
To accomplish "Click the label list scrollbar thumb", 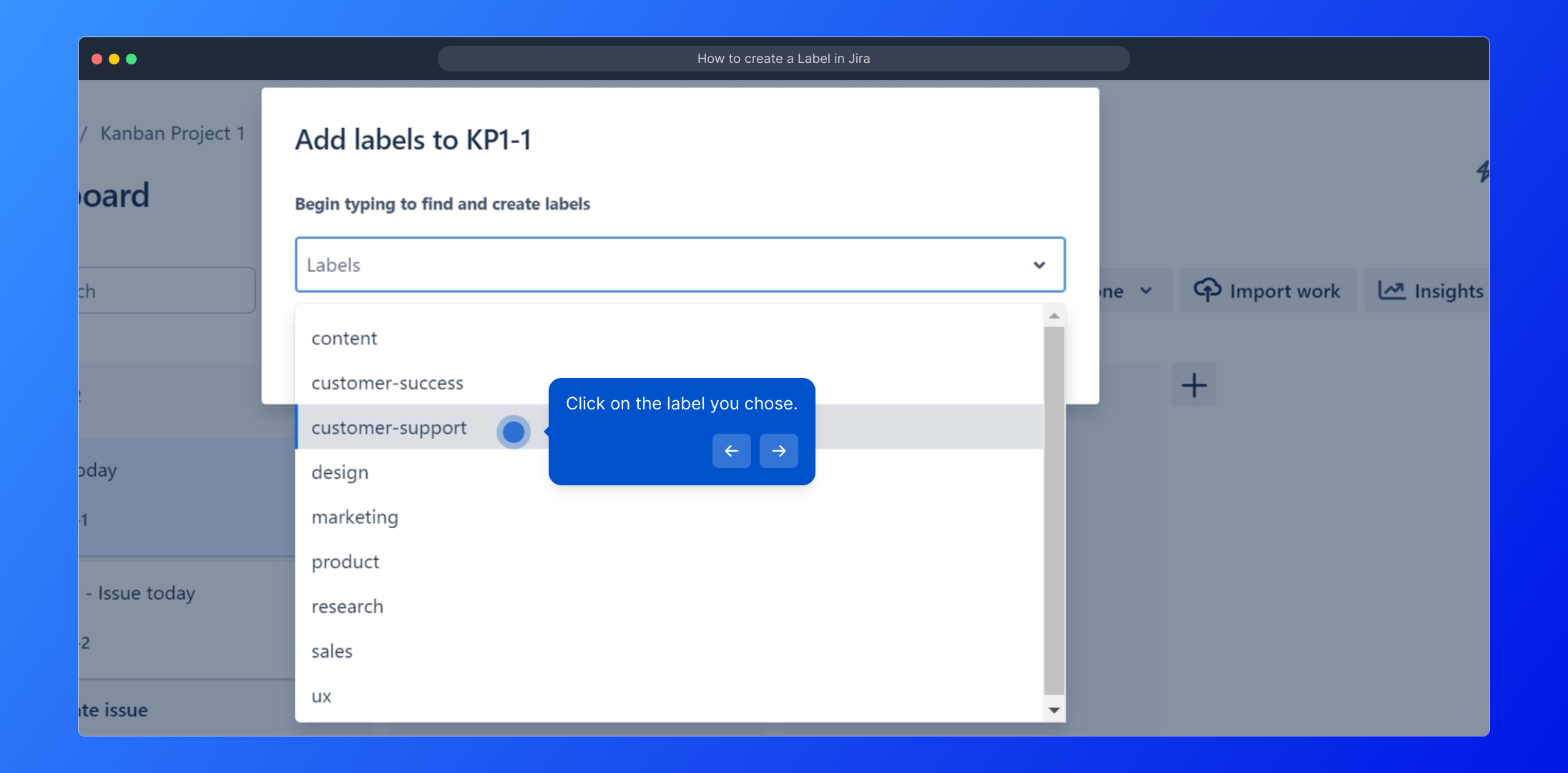I will pos(1054,510).
